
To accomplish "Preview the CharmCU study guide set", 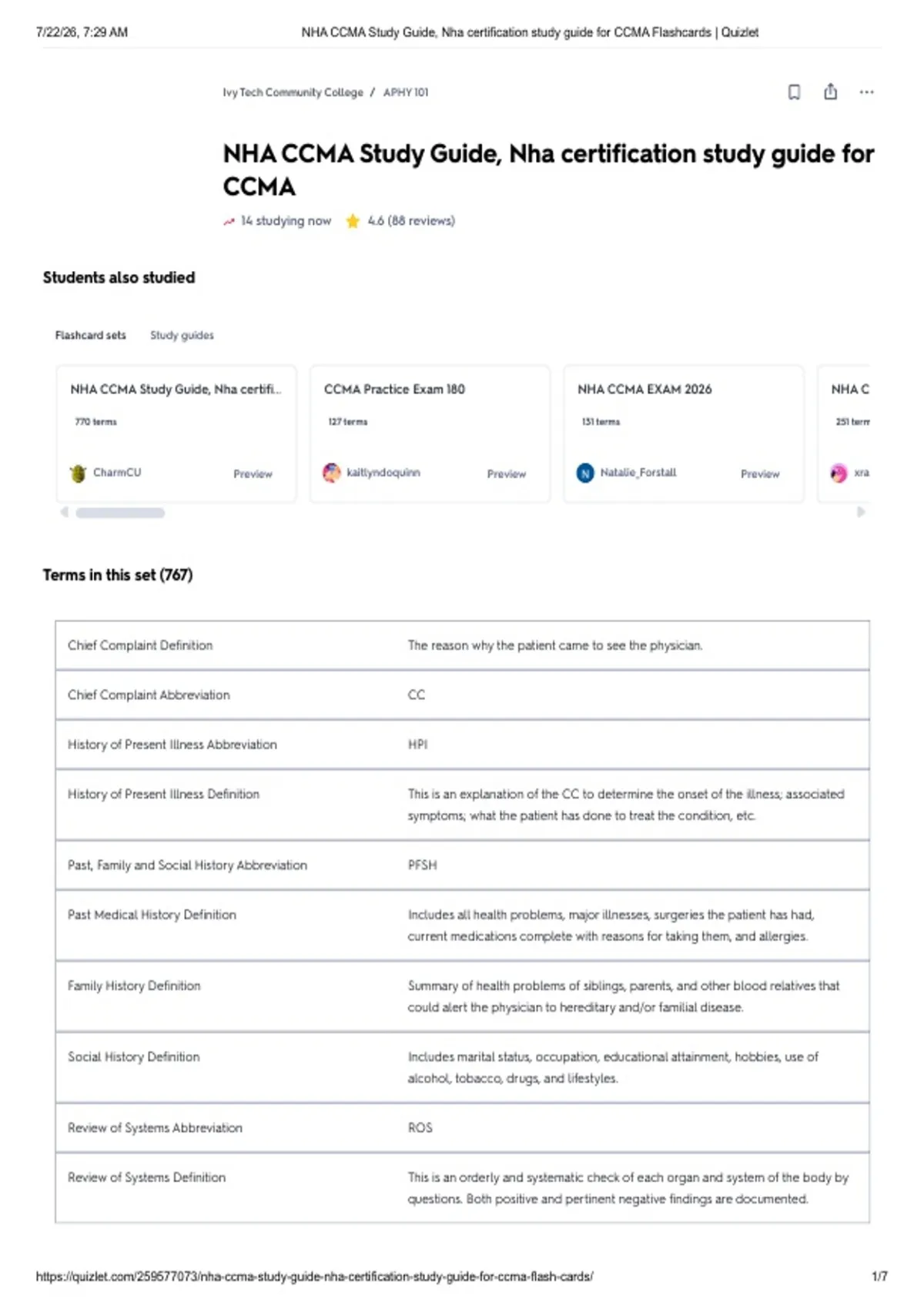I will click(x=253, y=474).
